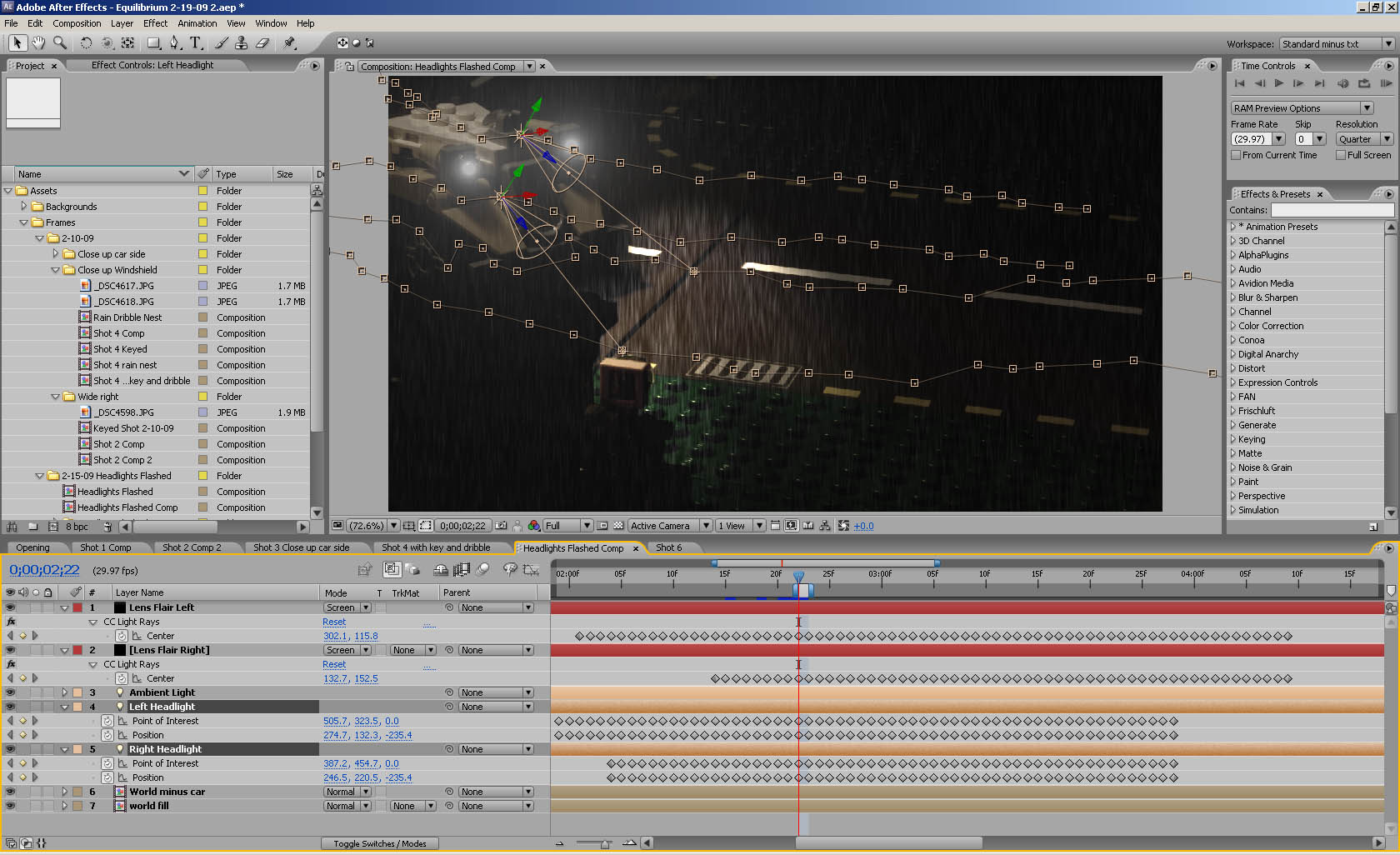The image size is (1400, 855).
Task: Switch to the Opening timeline tab
Action: (32, 547)
